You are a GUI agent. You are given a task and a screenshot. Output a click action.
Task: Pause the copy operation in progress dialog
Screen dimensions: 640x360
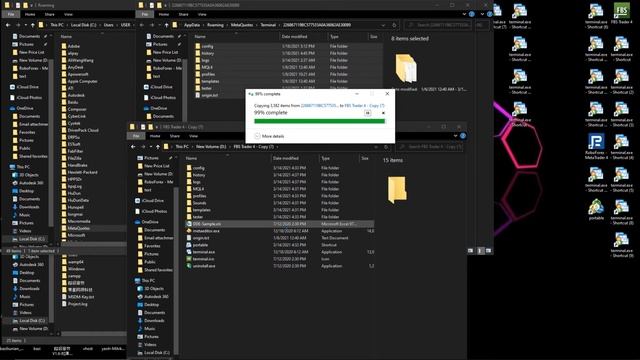point(367,113)
